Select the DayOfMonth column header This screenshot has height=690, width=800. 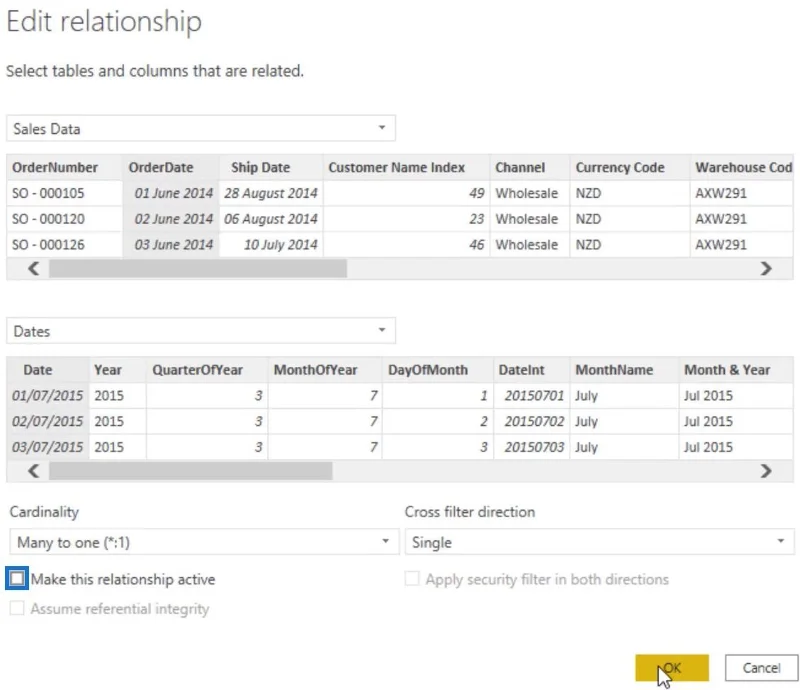(438, 369)
